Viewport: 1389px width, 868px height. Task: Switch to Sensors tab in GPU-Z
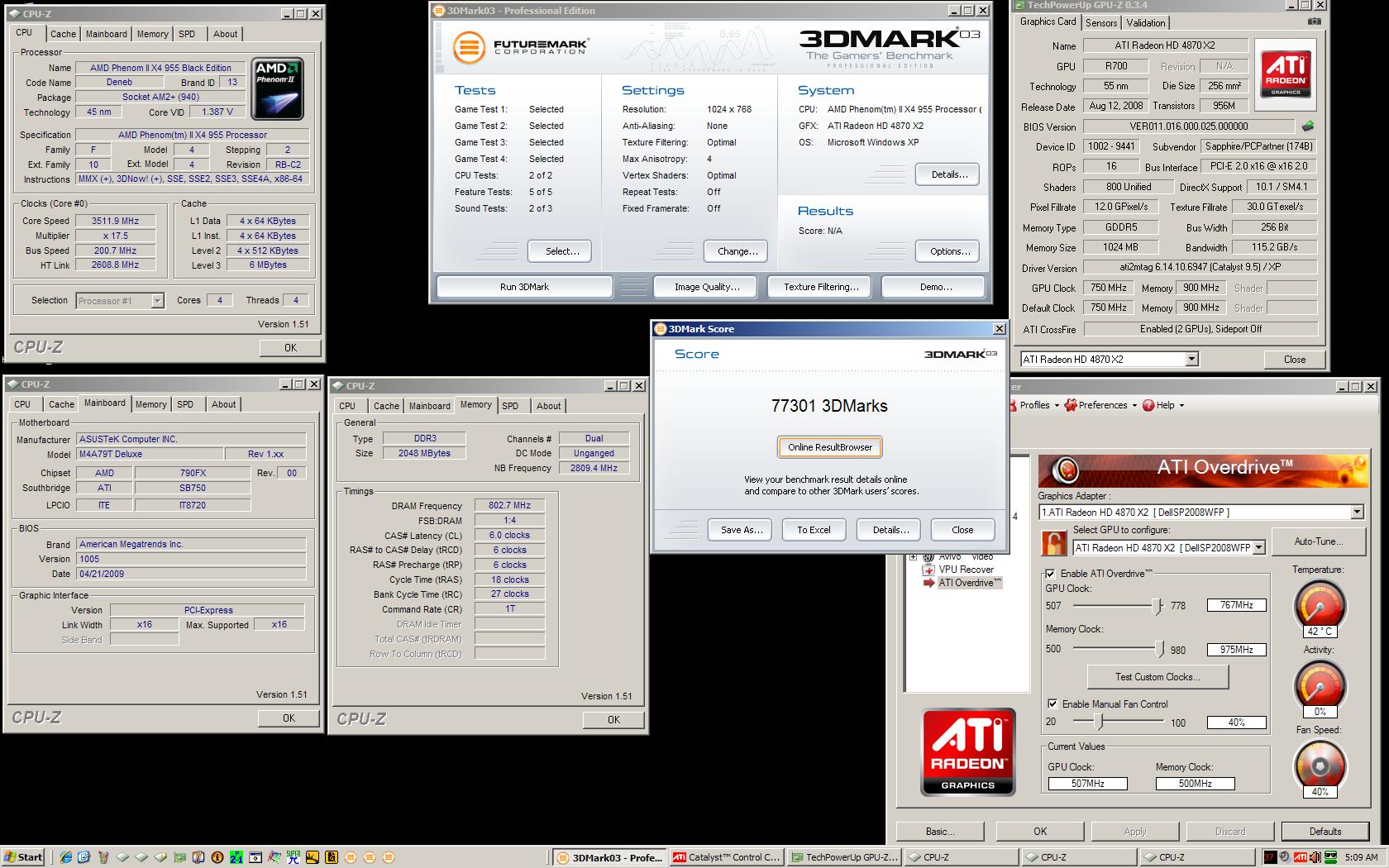tap(1100, 22)
